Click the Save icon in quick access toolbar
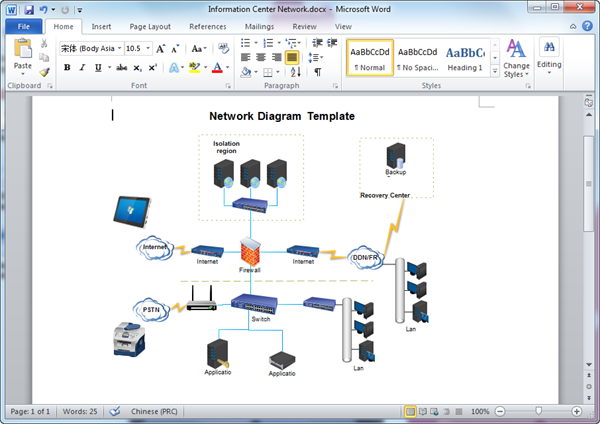 tap(29, 10)
